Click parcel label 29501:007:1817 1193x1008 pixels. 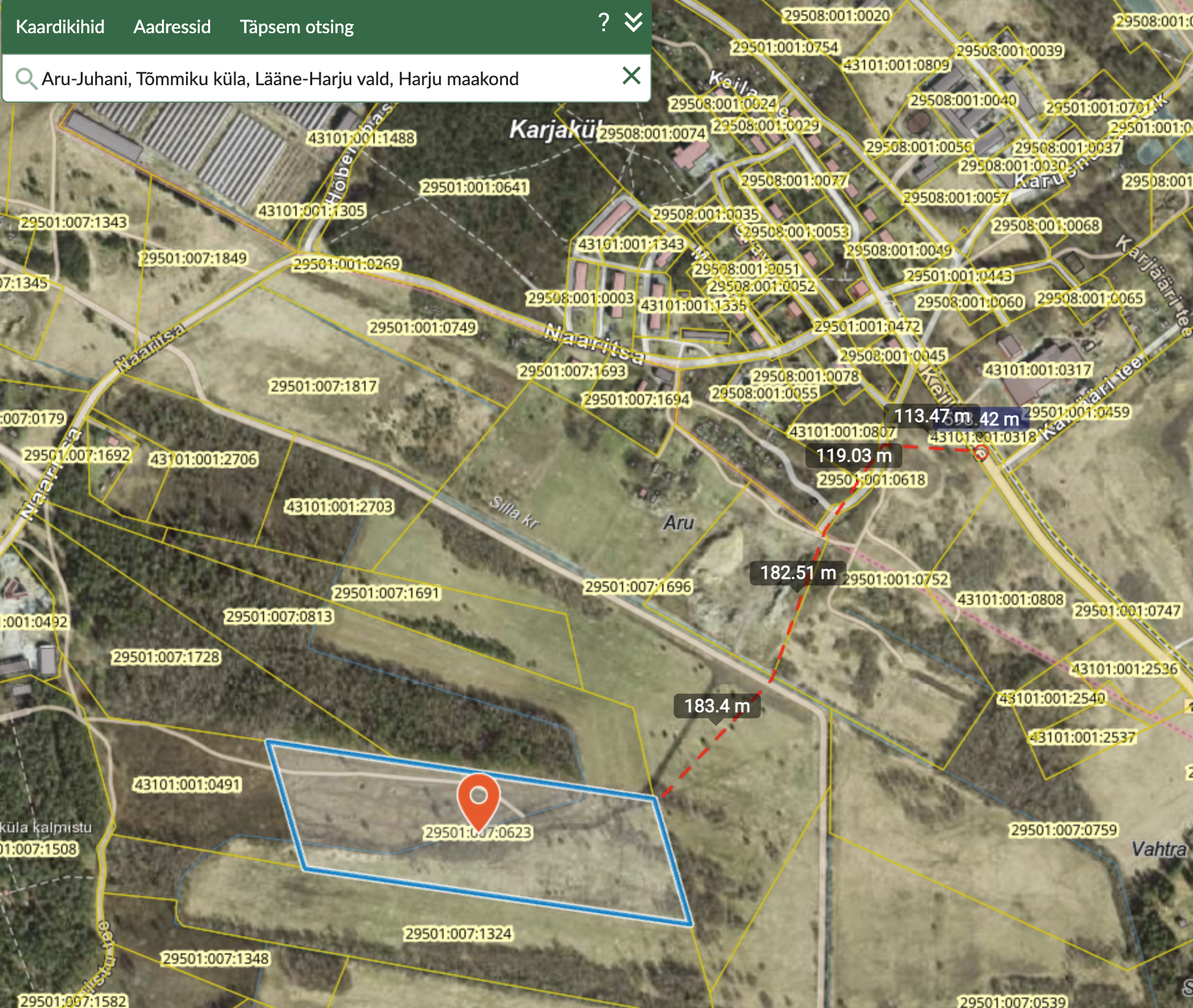(323, 386)
